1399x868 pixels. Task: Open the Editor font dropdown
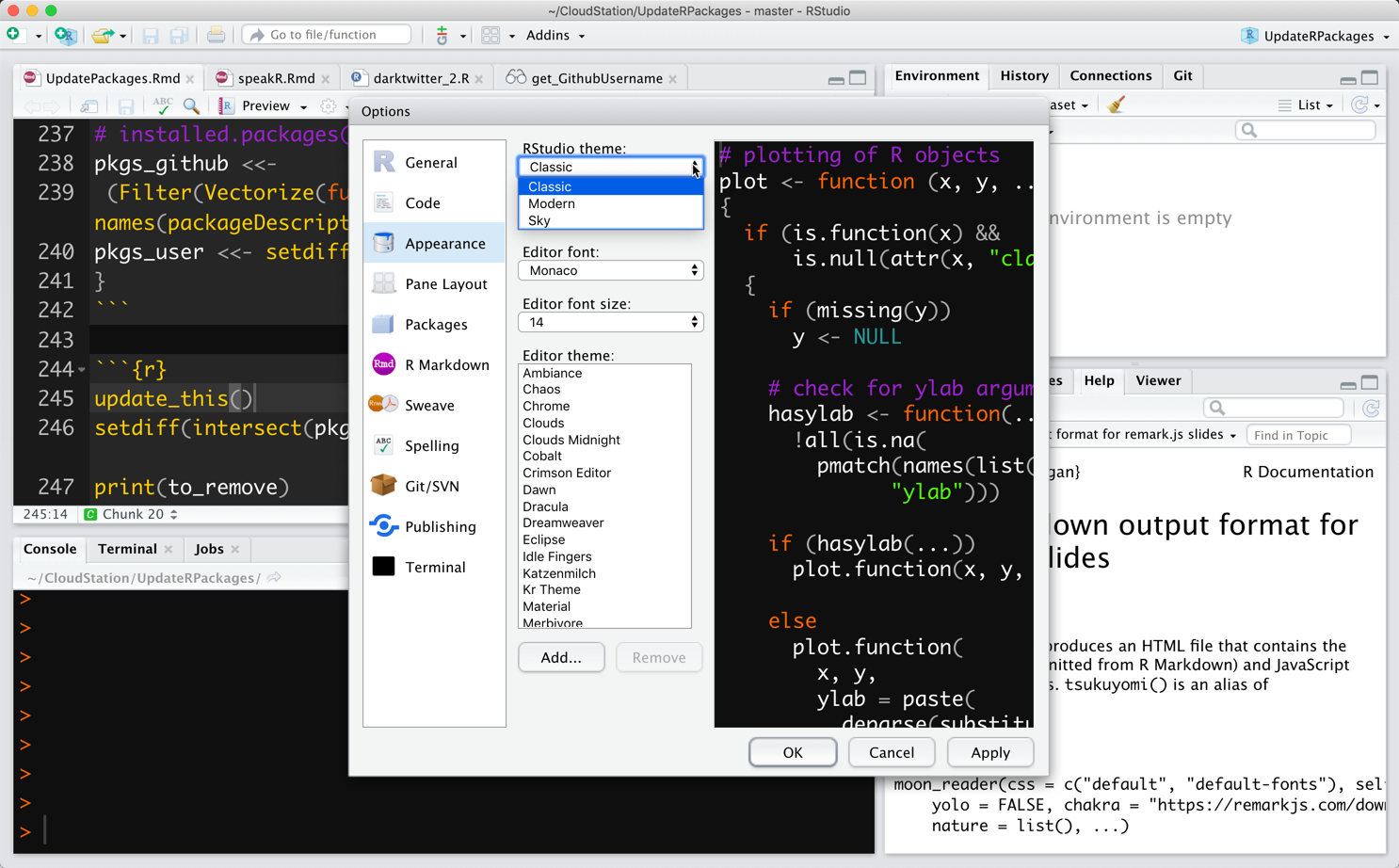point(610,270)
